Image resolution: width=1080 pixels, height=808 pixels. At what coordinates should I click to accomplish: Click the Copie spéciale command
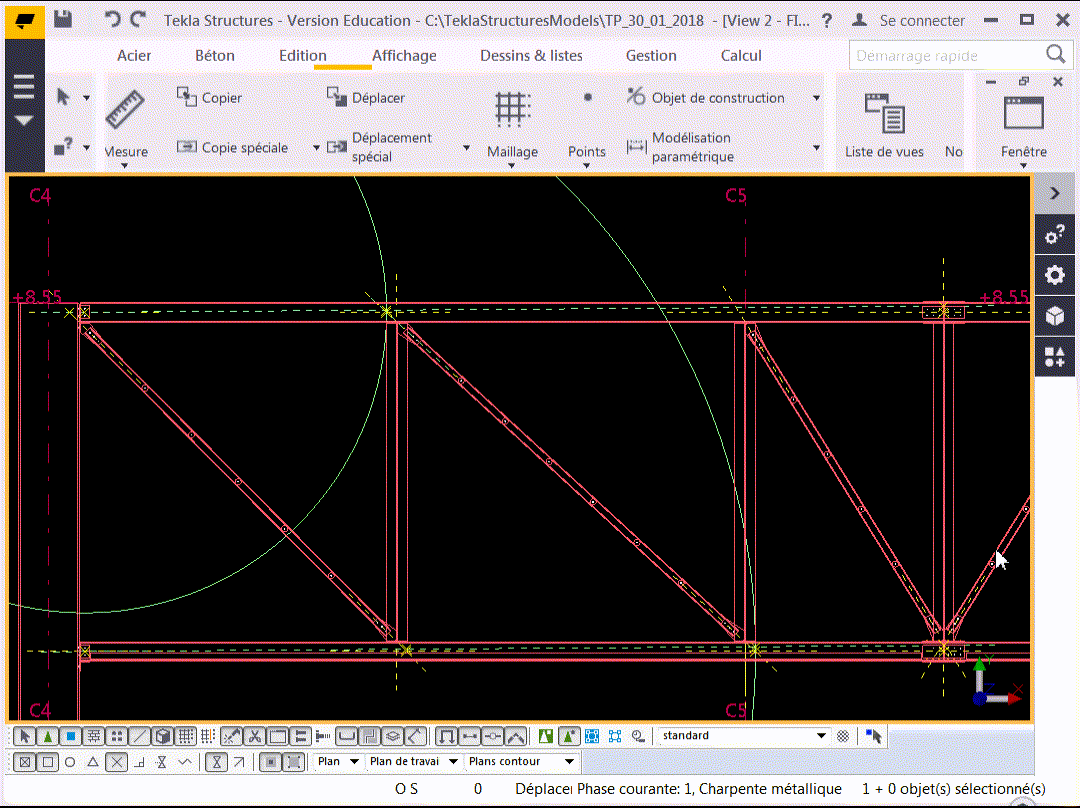[232, 147]
